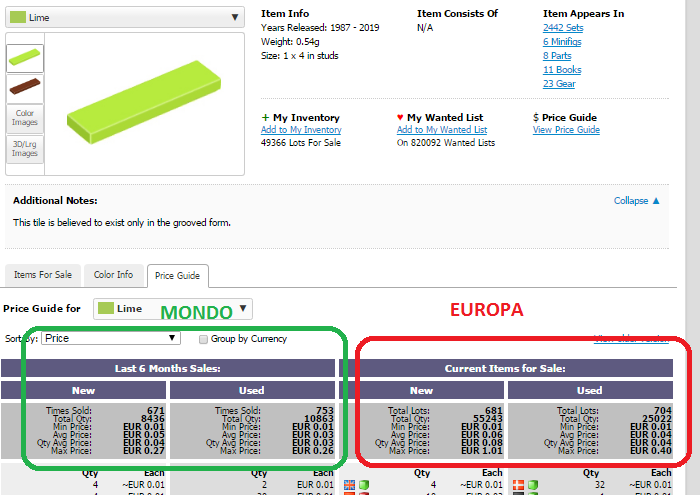This screenshot has width=700, height=495.
Task: Click the dollar icon by Price Guide
Action: (536, 118)
